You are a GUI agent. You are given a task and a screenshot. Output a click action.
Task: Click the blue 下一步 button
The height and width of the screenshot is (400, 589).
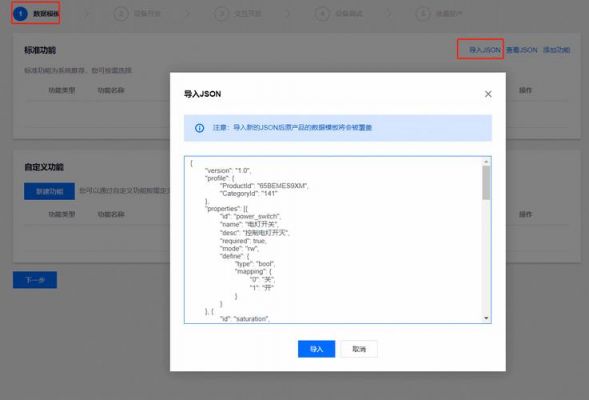[35, 280]
